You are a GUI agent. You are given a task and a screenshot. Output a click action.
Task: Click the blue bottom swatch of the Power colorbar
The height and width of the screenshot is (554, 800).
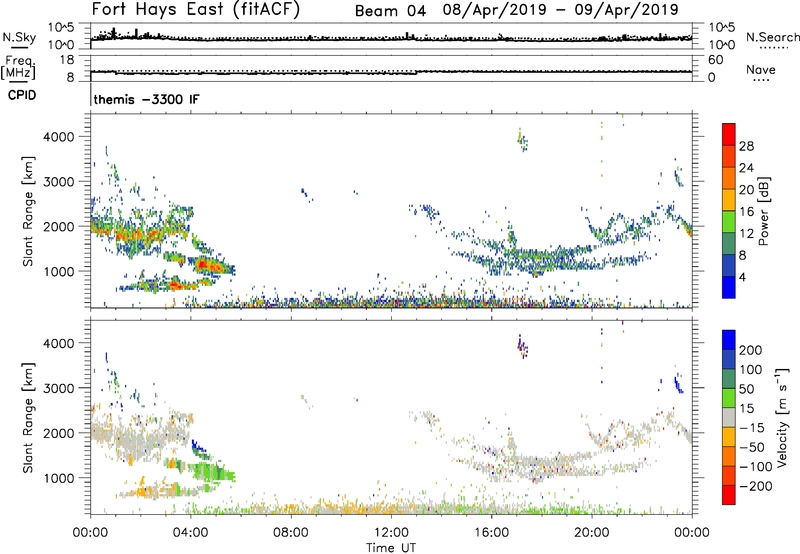click(x=729, y=287)
